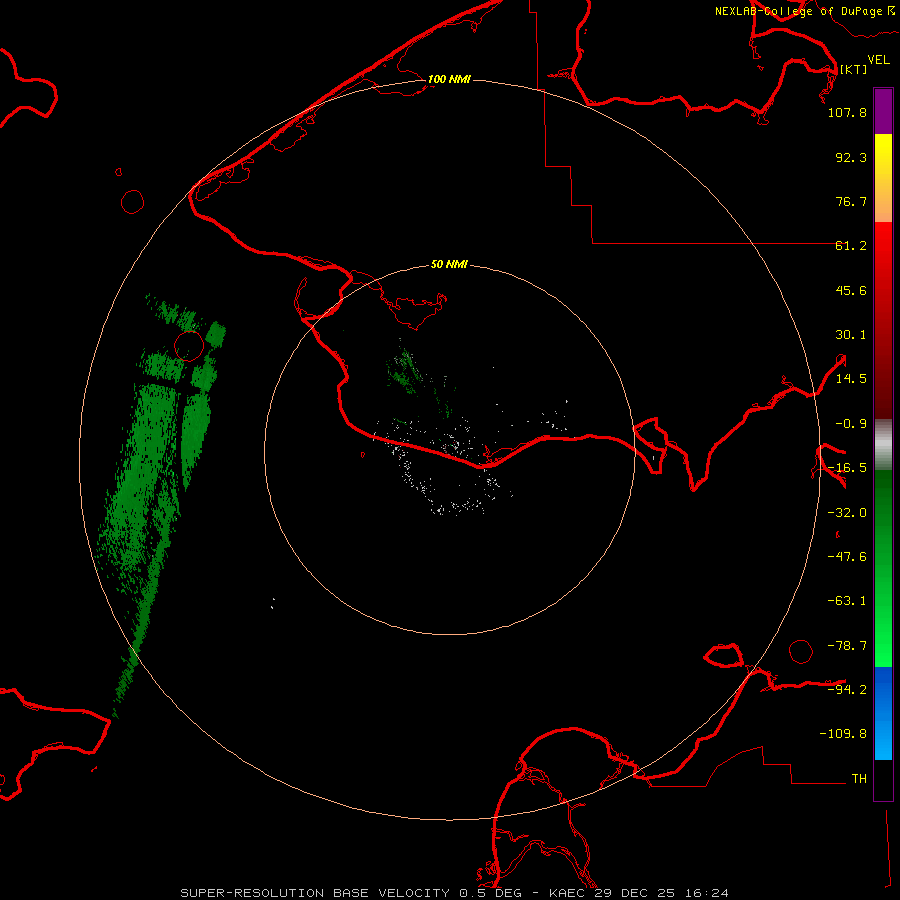Select the -47.6 legend value

click(x=847, y=557)
